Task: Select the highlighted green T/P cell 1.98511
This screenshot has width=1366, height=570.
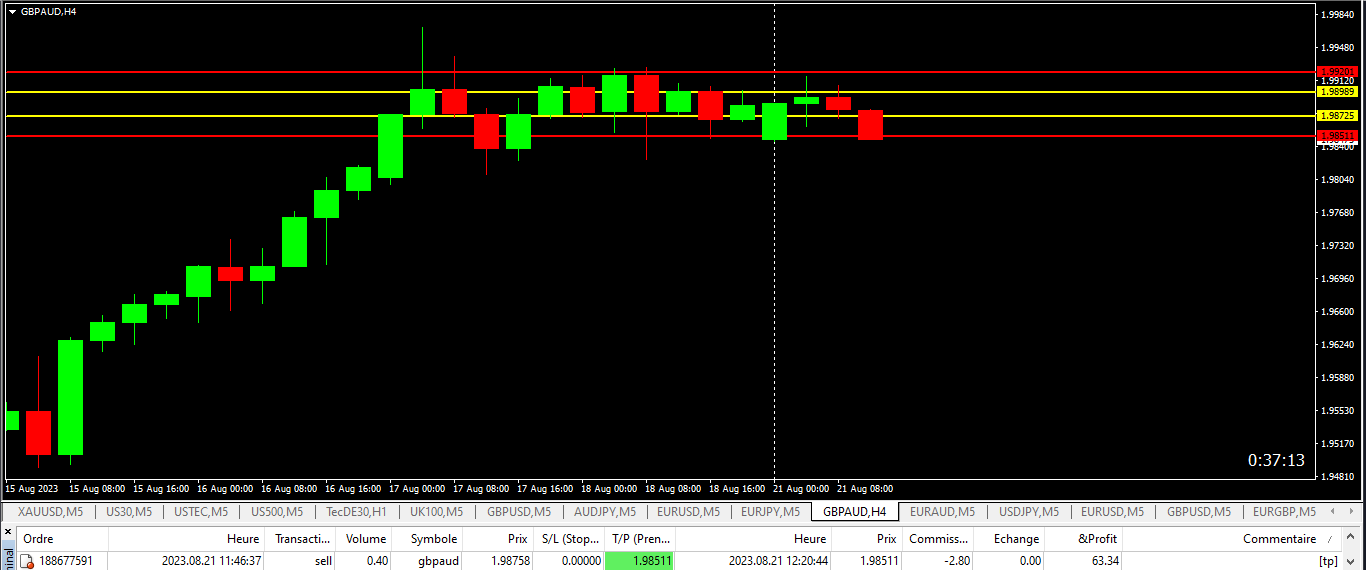Action: [x=639, y=561]
